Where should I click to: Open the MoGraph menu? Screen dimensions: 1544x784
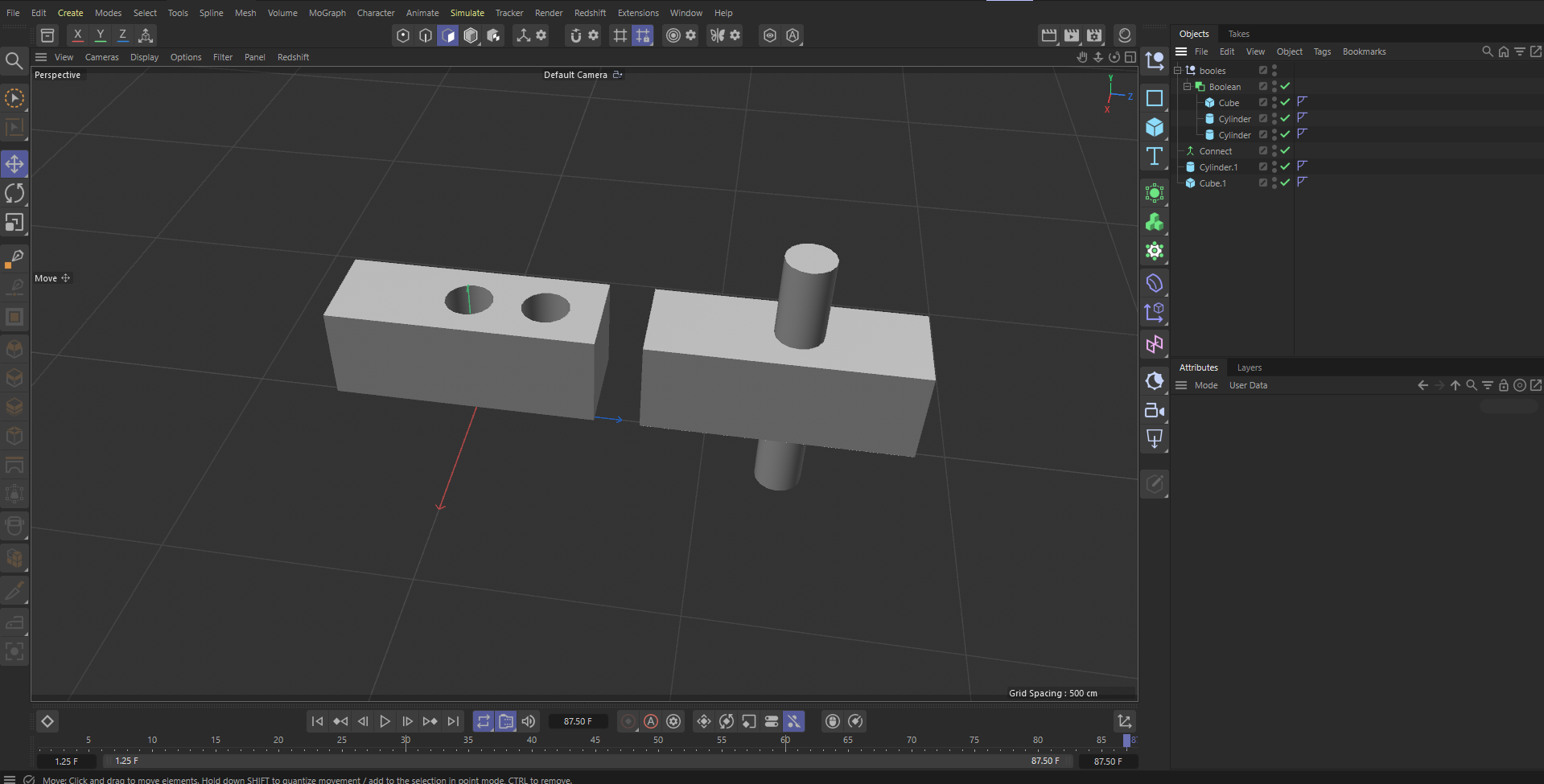[327, 12]
